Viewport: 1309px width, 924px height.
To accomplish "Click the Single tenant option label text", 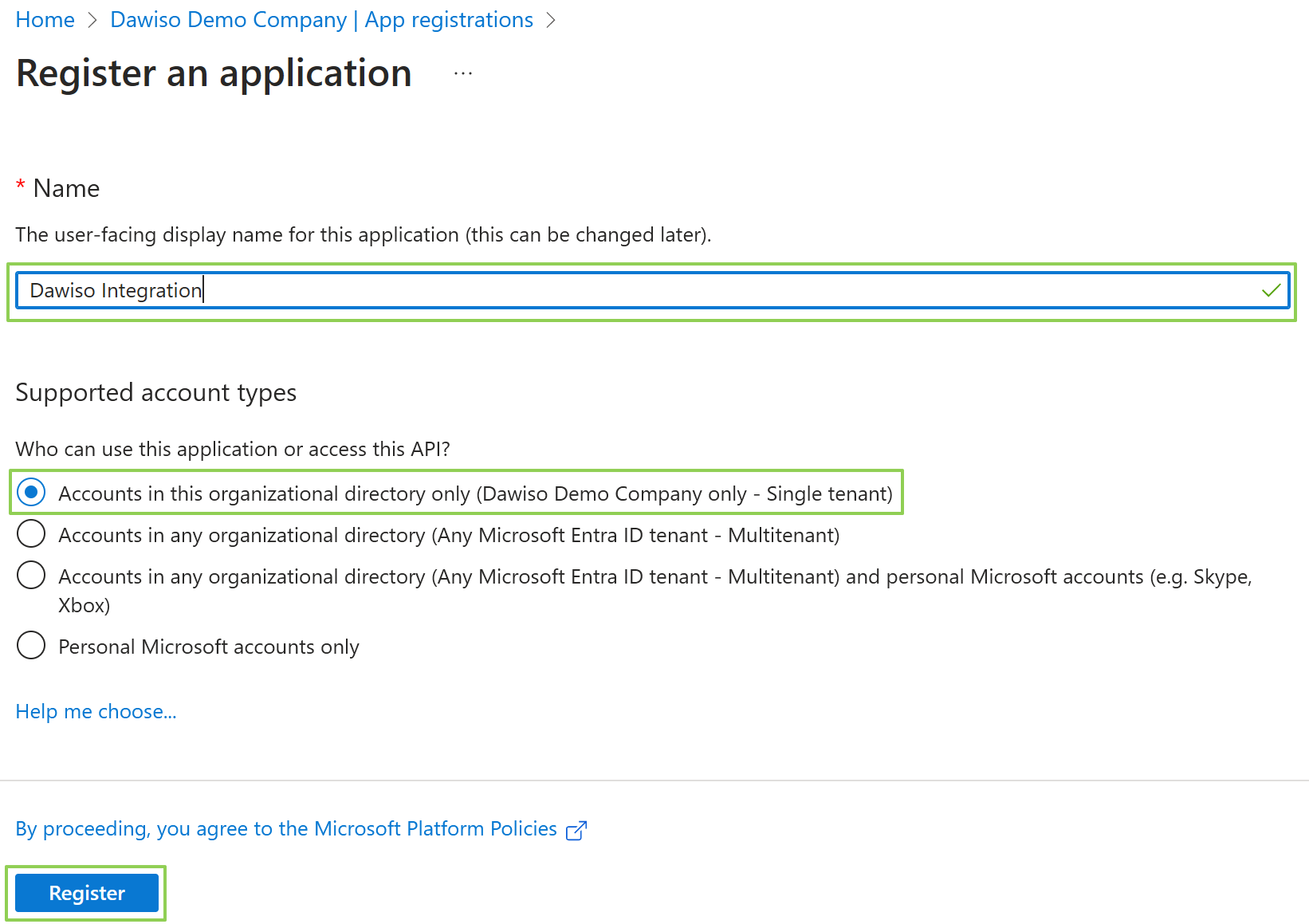I will (474, 493).
